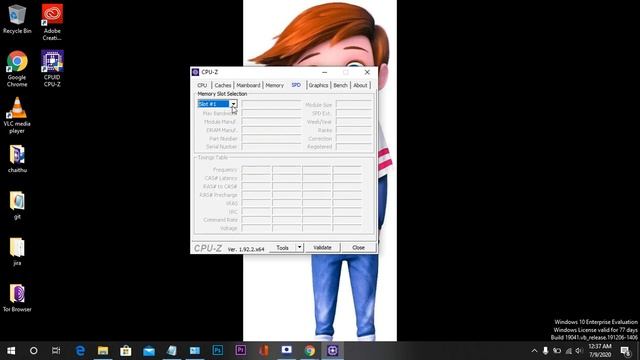Viewport: 640px width, 360px height.
Task: Switch to the CPU tab
Action: (202, 85)
